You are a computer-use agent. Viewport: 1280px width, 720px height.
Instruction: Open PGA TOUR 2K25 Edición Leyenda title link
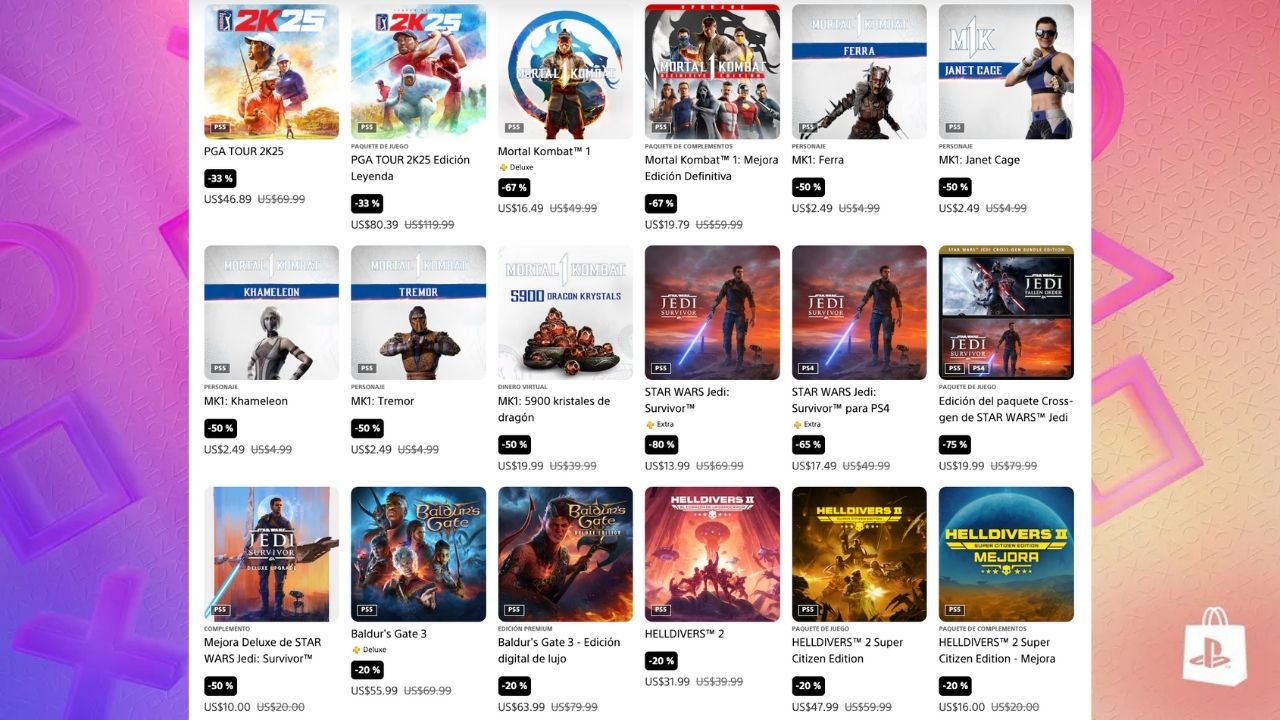[x=410, y=168]
